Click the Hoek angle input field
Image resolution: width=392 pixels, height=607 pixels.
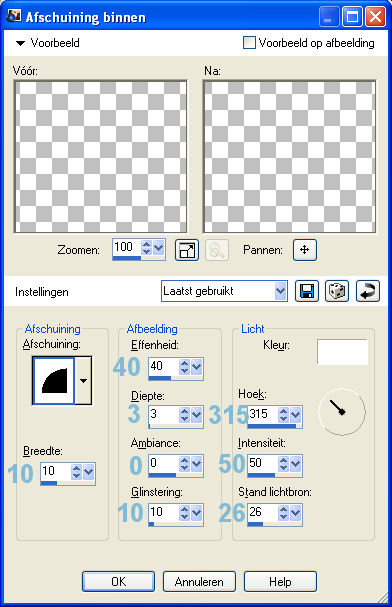[262, 414]
